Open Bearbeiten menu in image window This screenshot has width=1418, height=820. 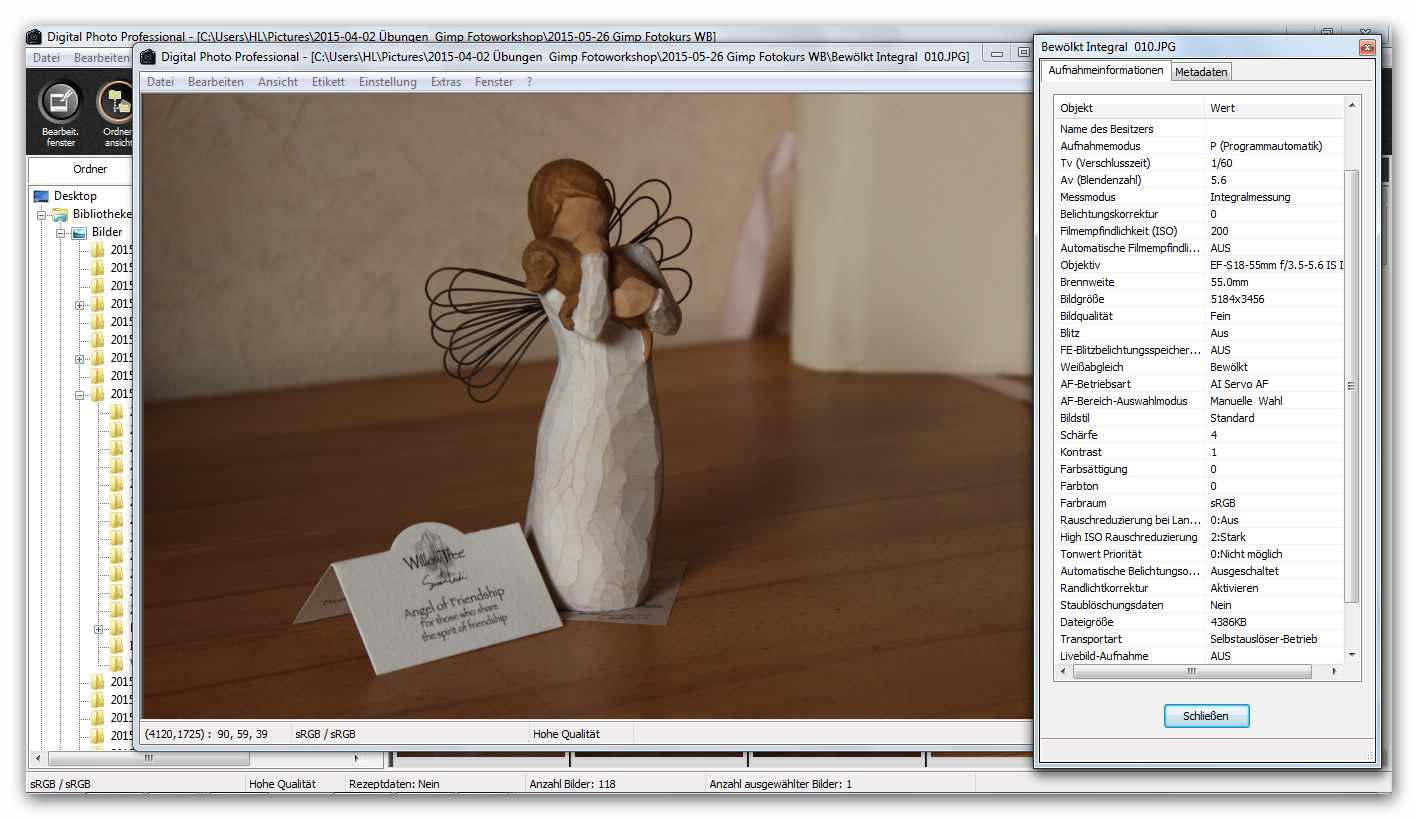click(x=216, y=82)
